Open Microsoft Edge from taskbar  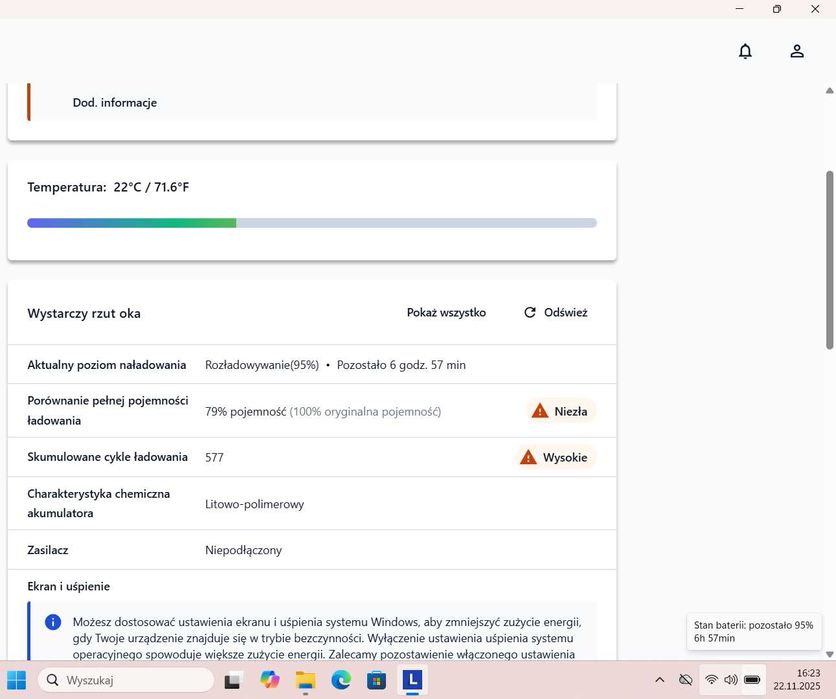[341, 680]
